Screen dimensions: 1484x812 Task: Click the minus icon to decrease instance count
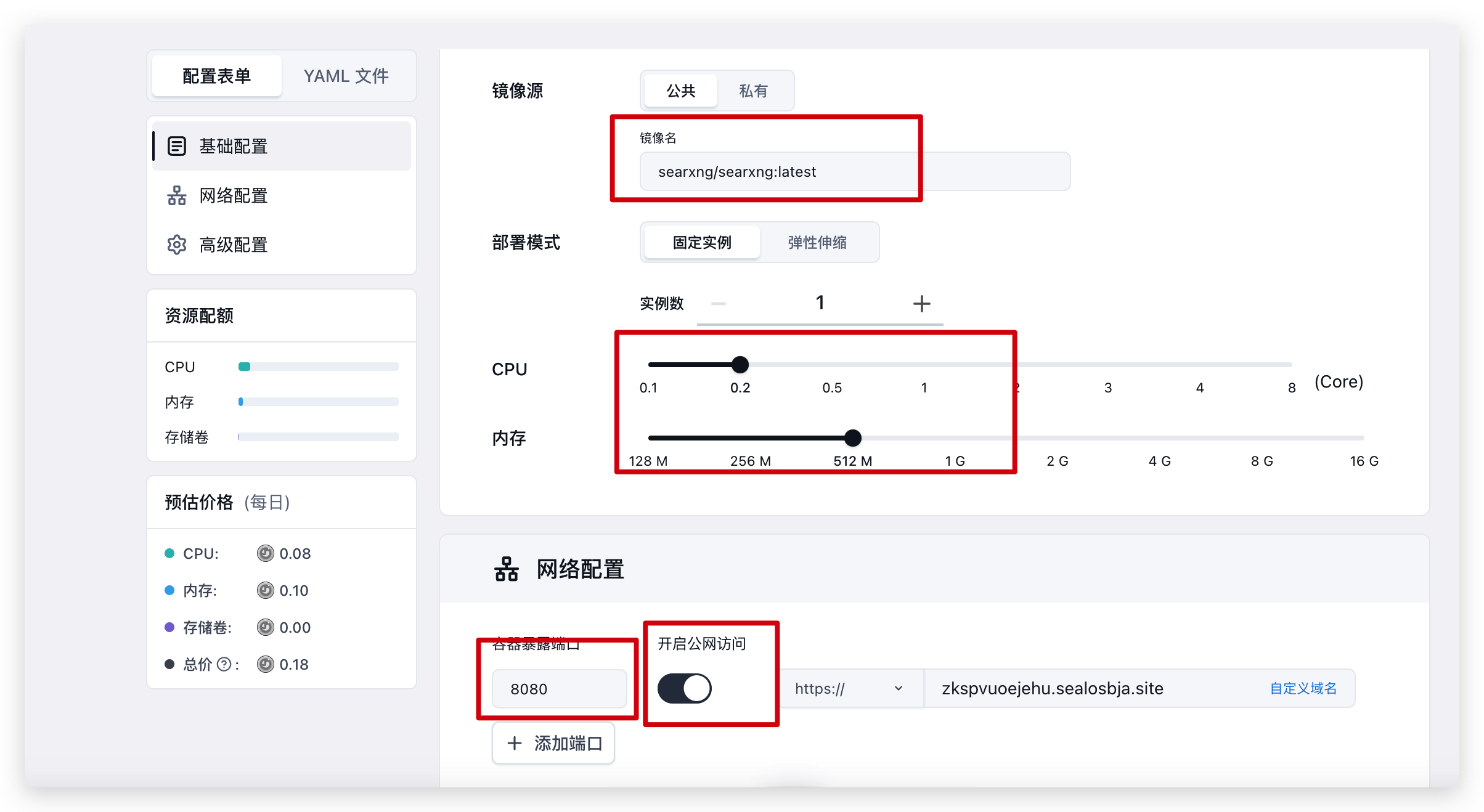[719, 303]
